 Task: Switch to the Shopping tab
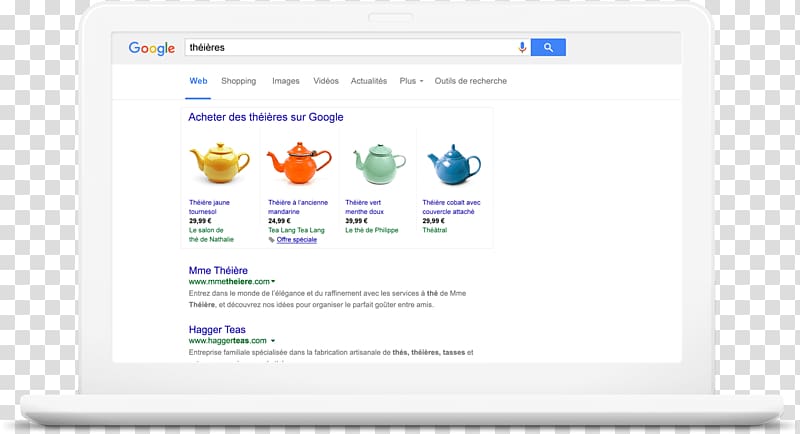pos(239,81)
